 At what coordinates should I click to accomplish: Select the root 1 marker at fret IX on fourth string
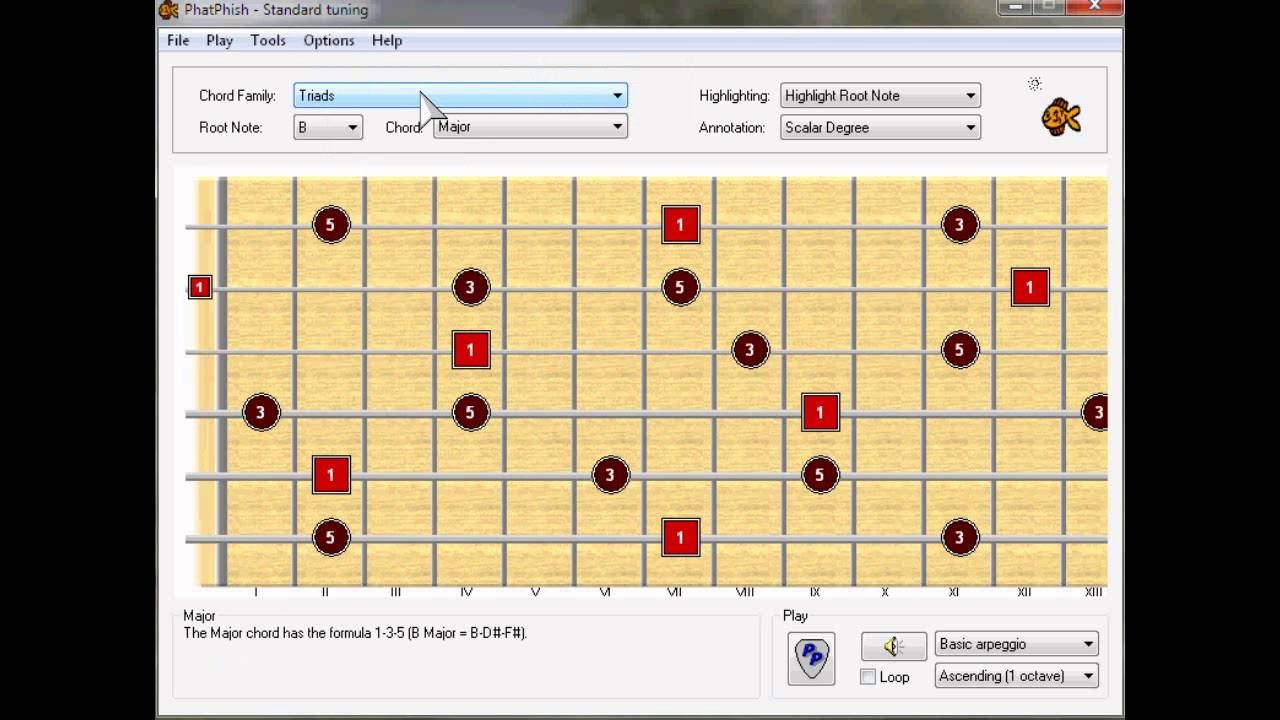point(820,412)
